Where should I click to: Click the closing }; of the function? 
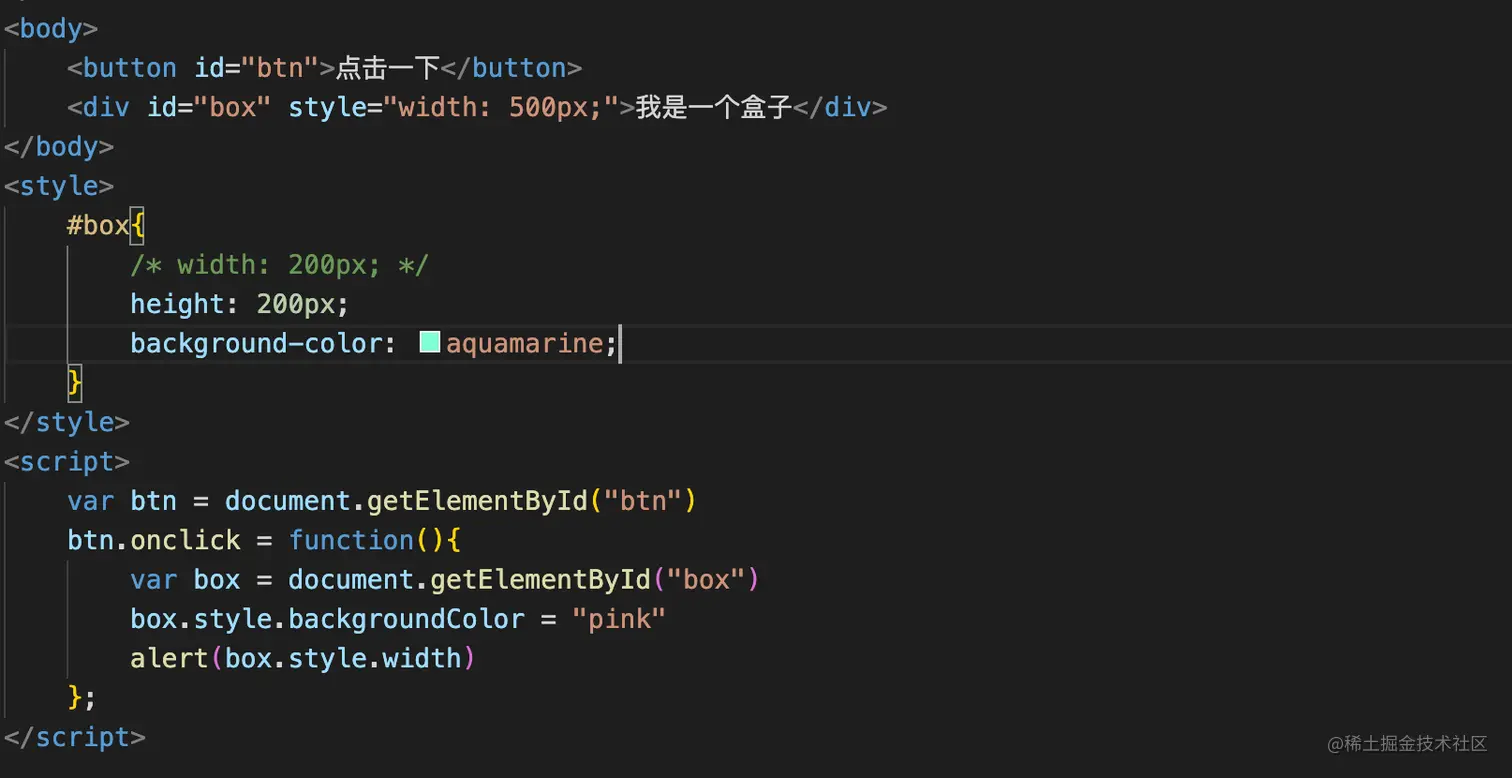[x=82, y=698]
